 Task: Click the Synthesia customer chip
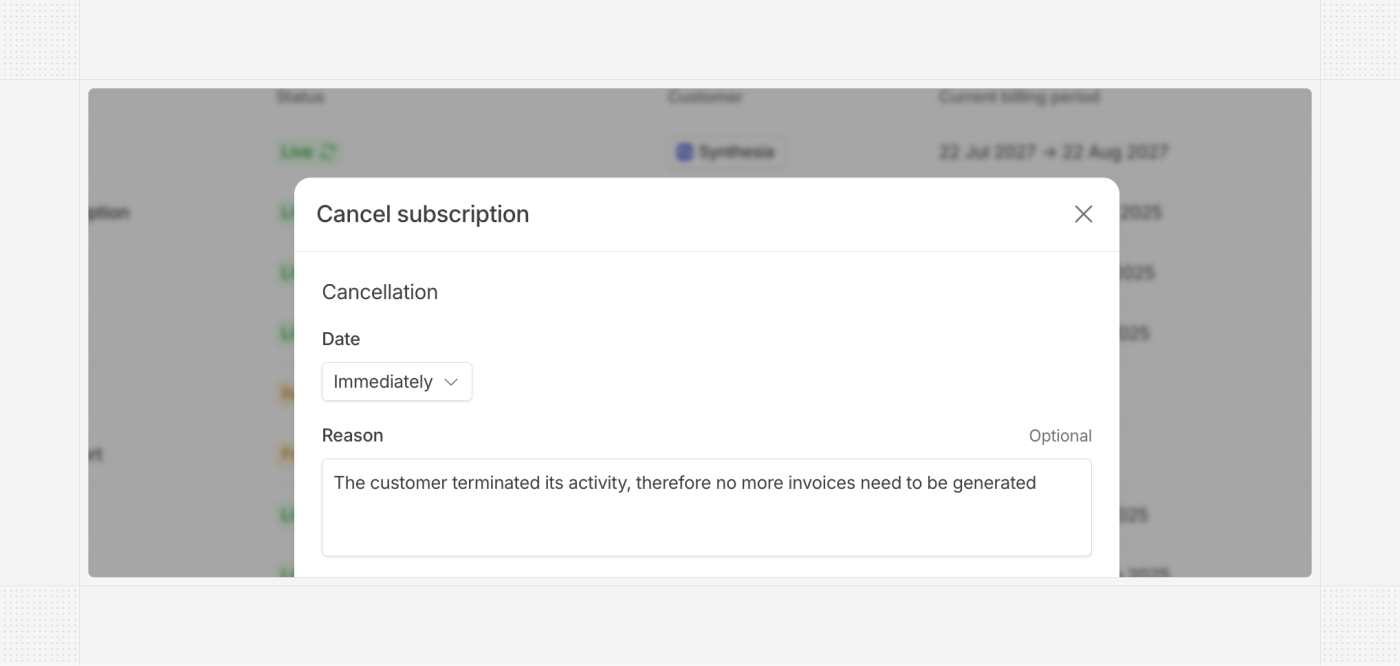point(726,152)
